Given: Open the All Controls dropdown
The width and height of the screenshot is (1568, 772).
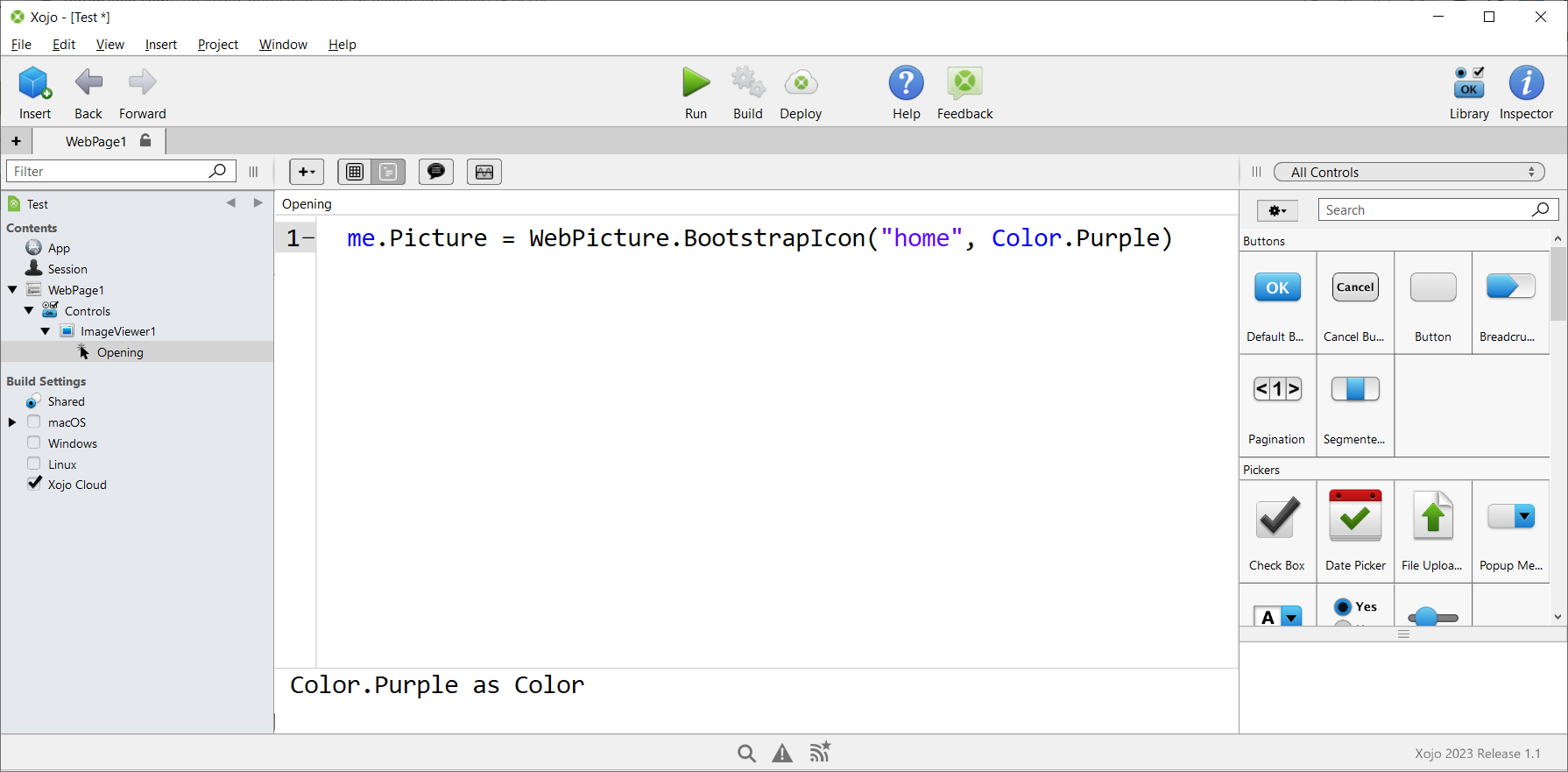Looking at the screenshot, I should click(x=1409, y=173).
